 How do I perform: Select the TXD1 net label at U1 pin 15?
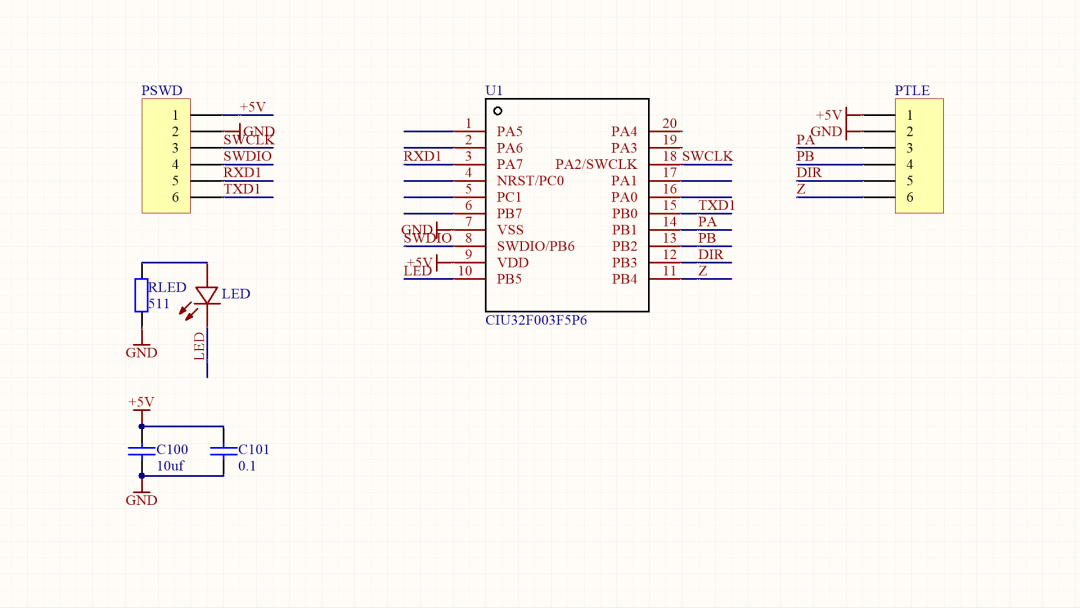pos(717,205)
